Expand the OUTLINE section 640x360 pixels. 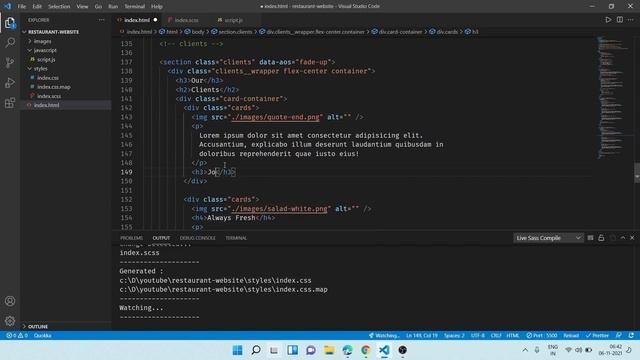[x=38, y=327]
